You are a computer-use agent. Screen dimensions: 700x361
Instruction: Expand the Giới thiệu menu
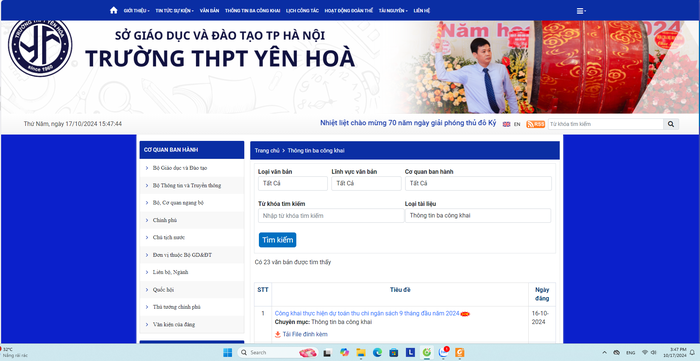click(136, 11)
